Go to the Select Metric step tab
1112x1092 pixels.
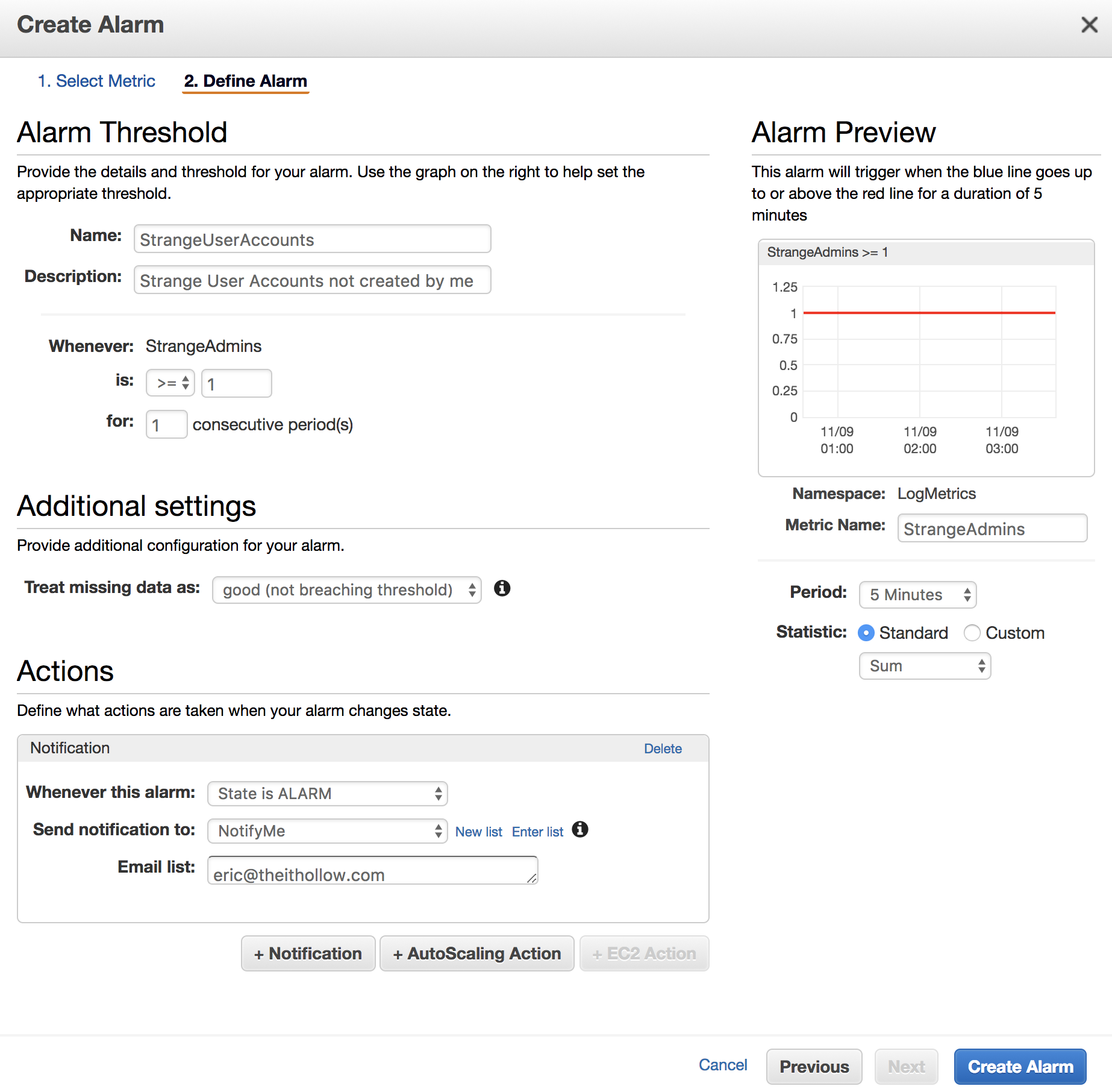point(96,81)
